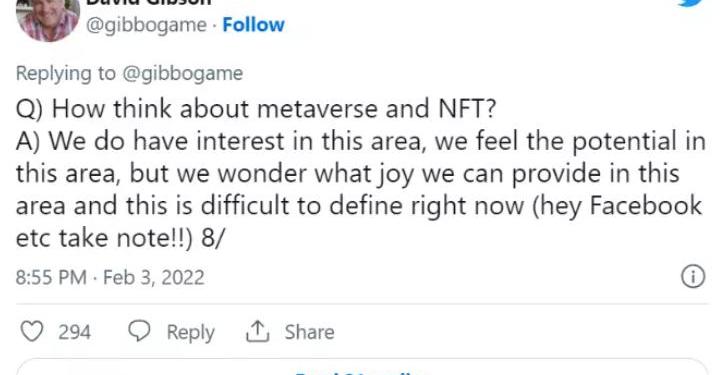This screenshot has width=725, height=375.
Task: Click the David Gibson display name
Action: coord(148,2)
